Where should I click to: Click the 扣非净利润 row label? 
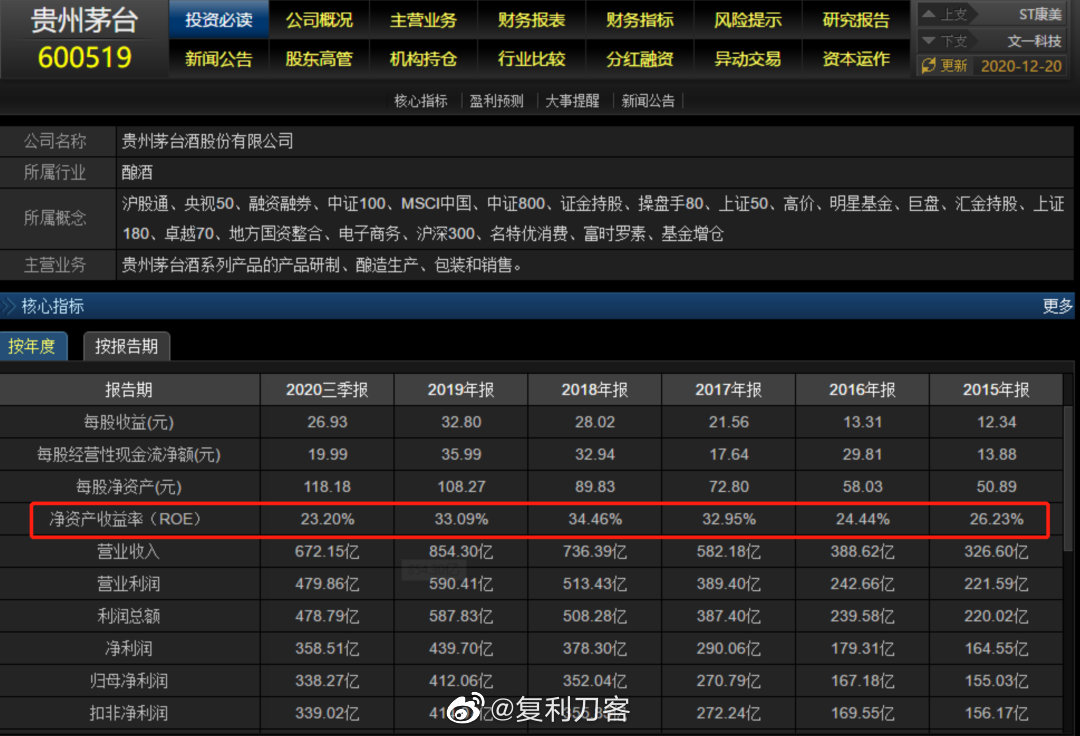point(129,713)
